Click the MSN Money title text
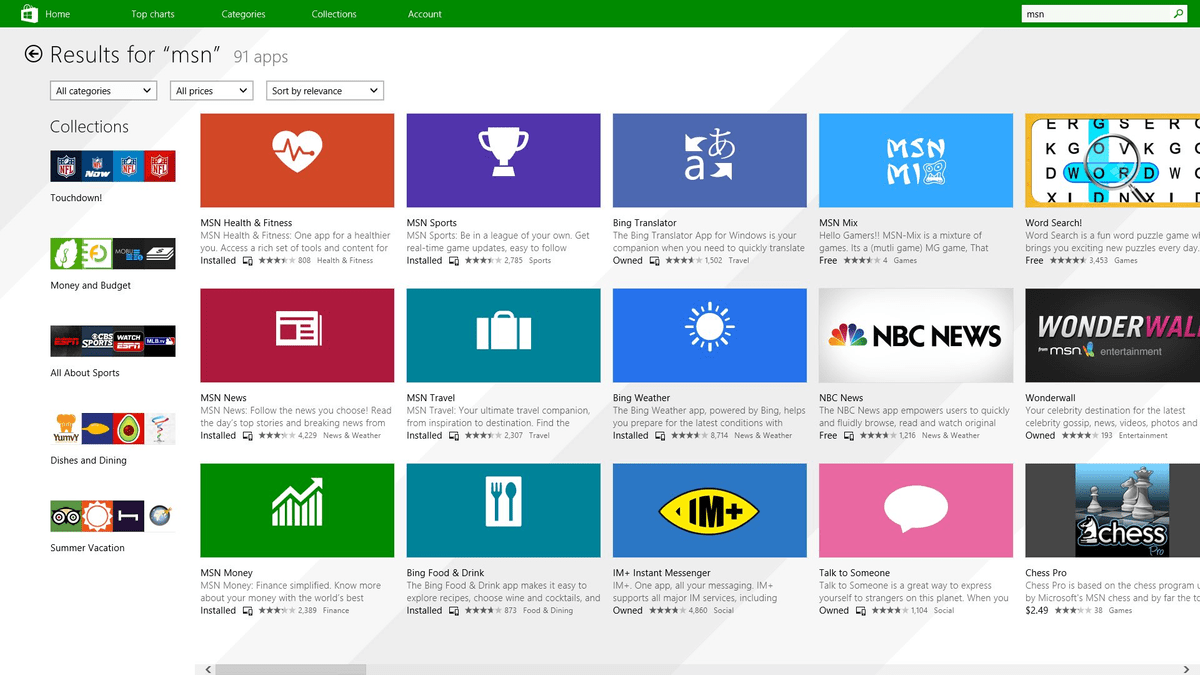 tap(227, 573)
